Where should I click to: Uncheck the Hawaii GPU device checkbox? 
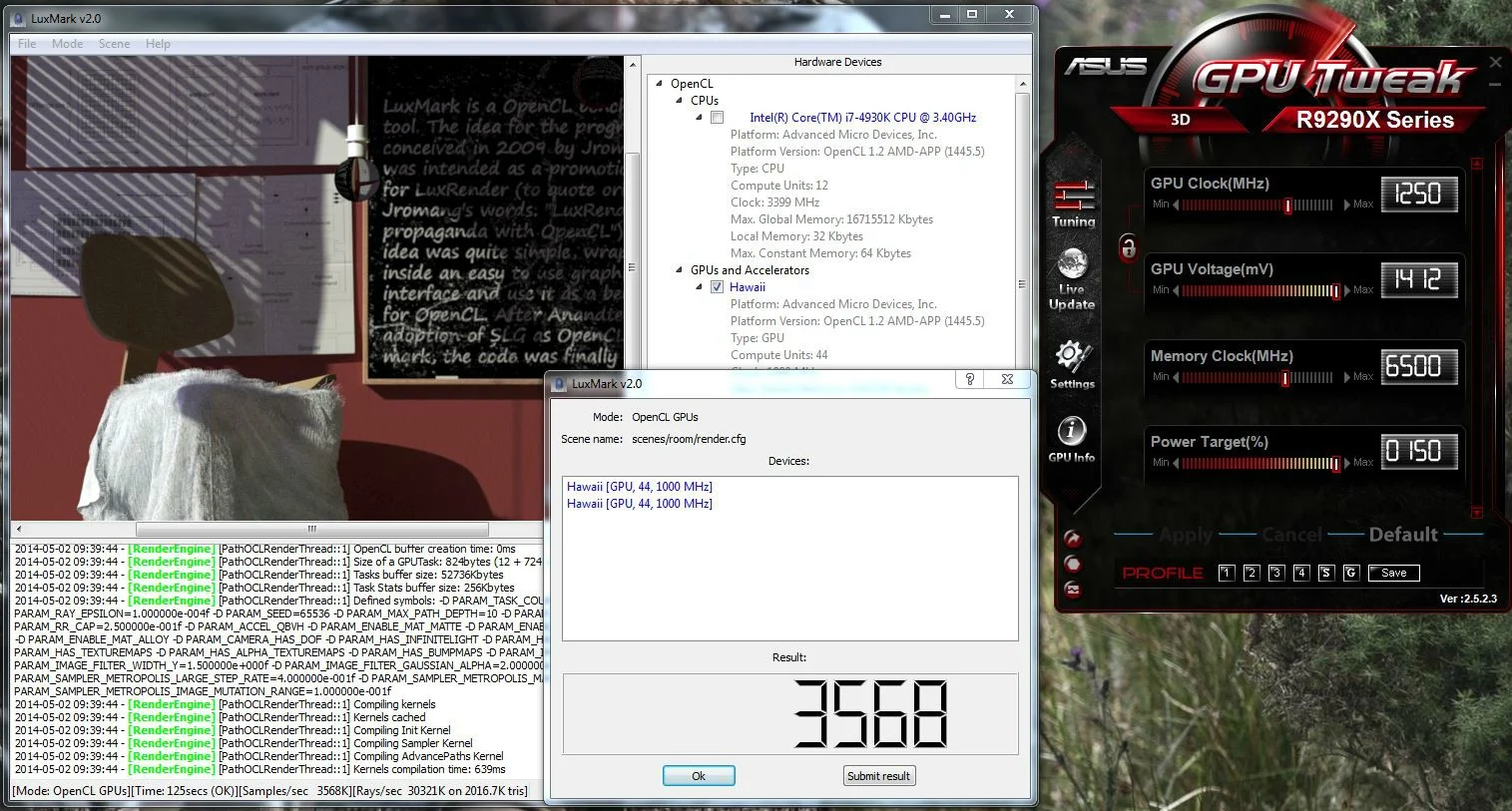tap(717, 287)
